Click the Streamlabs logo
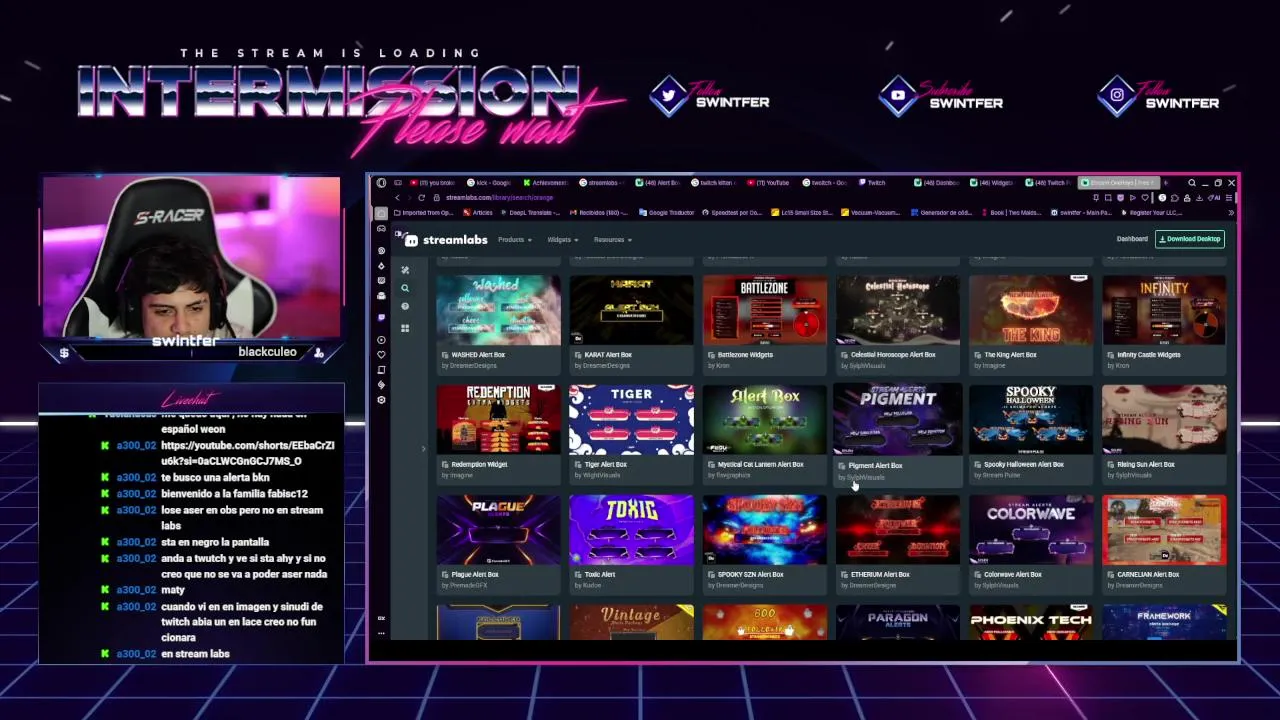Viewport: 1280px width, 720px height. pos(447,240)
